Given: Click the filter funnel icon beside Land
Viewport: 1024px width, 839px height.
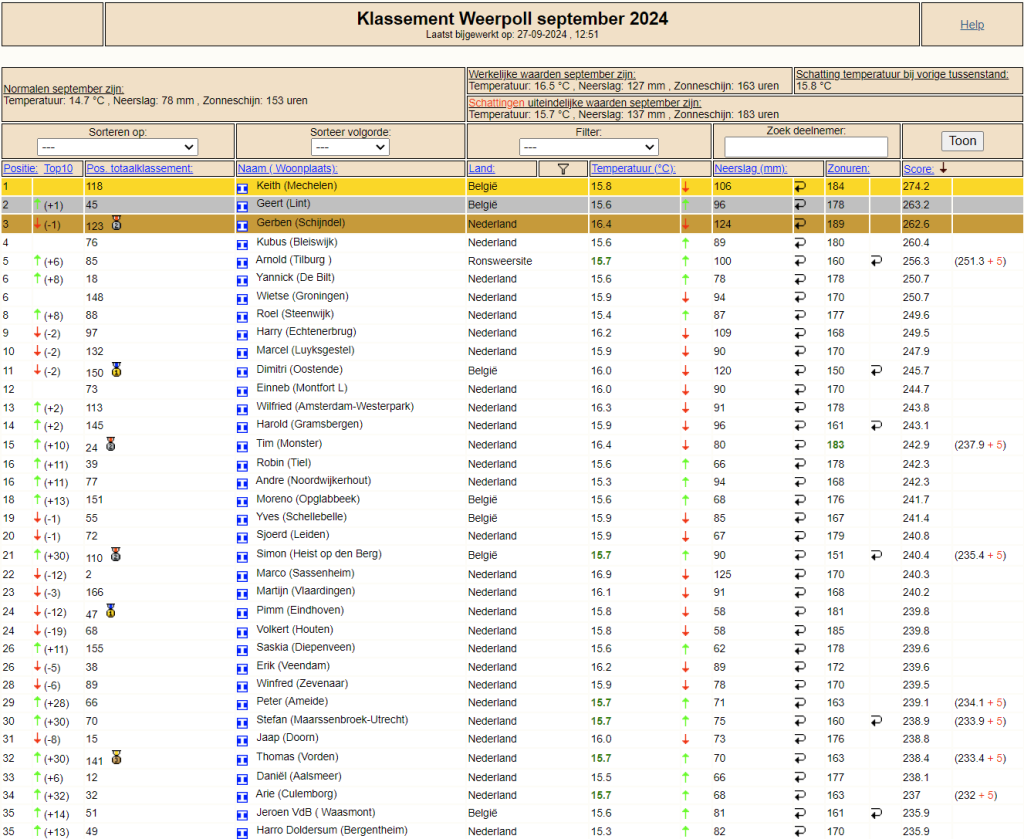Looking at the screenshot, I should tap(563, 169).
